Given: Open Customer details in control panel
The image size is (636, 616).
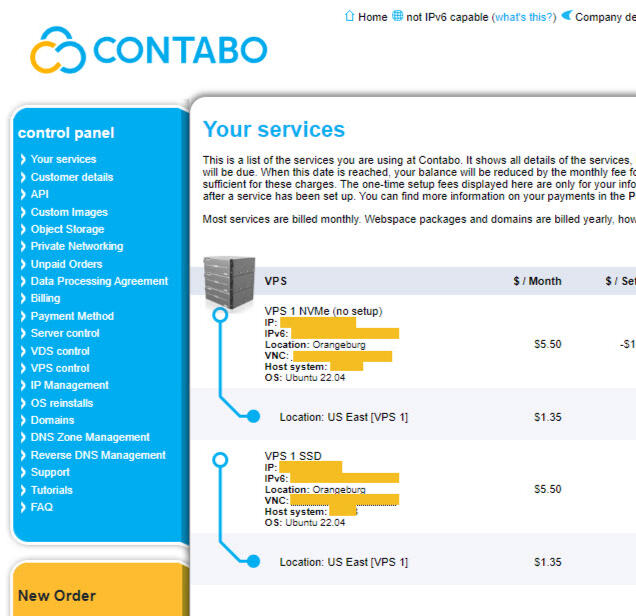Looking at the screenshot, I should tap(72, 177).
